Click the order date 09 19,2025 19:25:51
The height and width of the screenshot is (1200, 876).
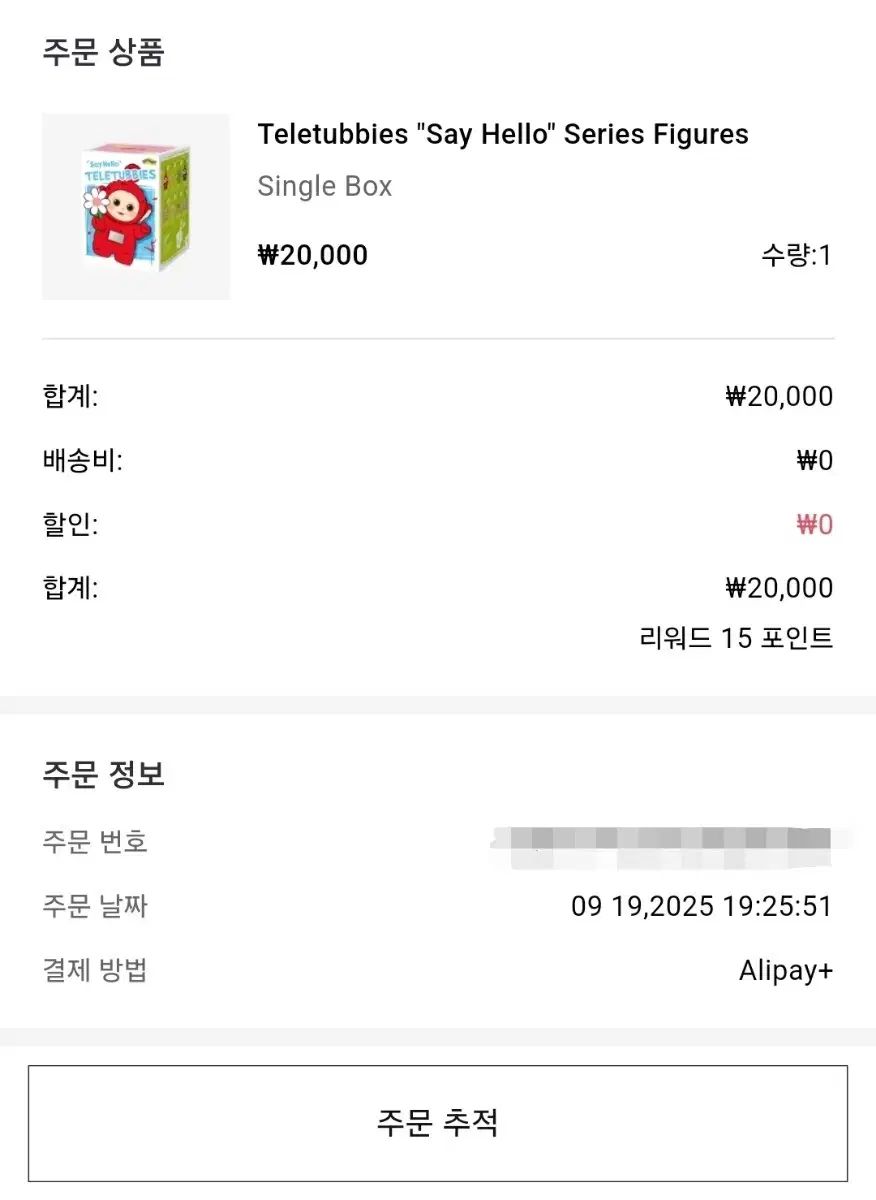click(x=701, y=907)
